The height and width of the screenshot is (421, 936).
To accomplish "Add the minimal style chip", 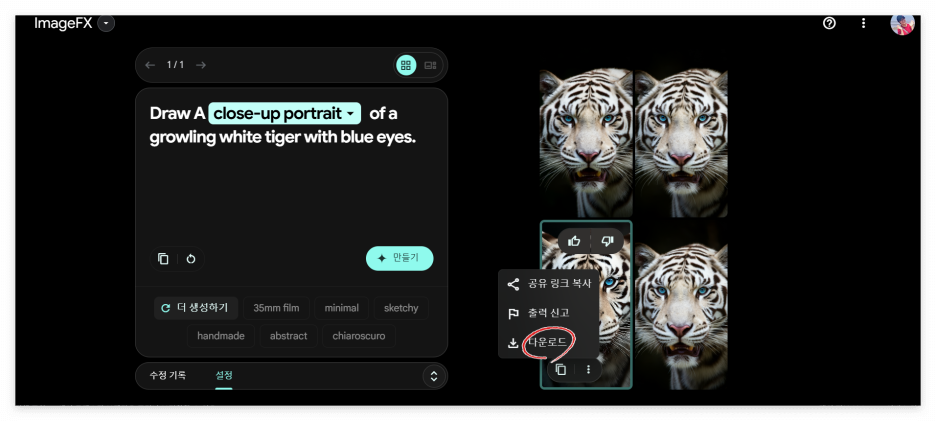I will [341, 308].
